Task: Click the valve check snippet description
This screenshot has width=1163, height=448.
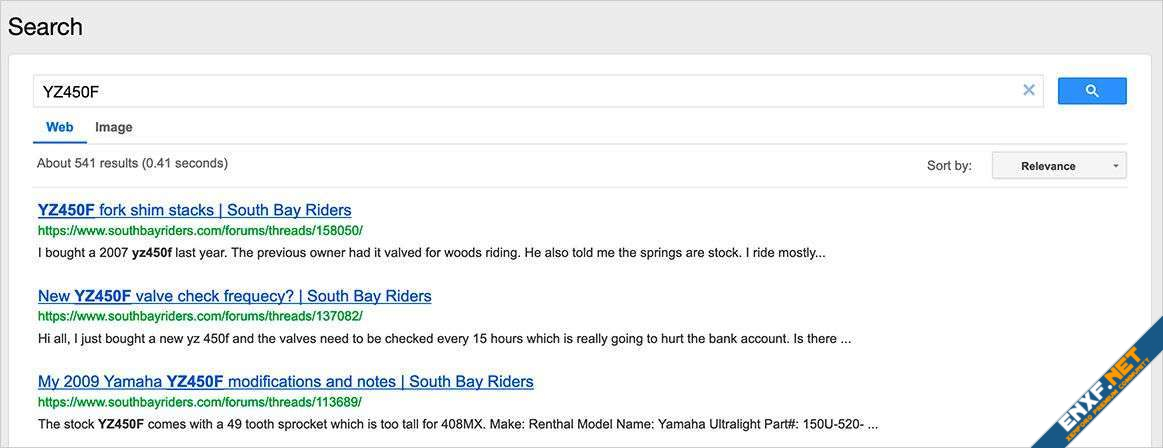Action: point(444,339)
